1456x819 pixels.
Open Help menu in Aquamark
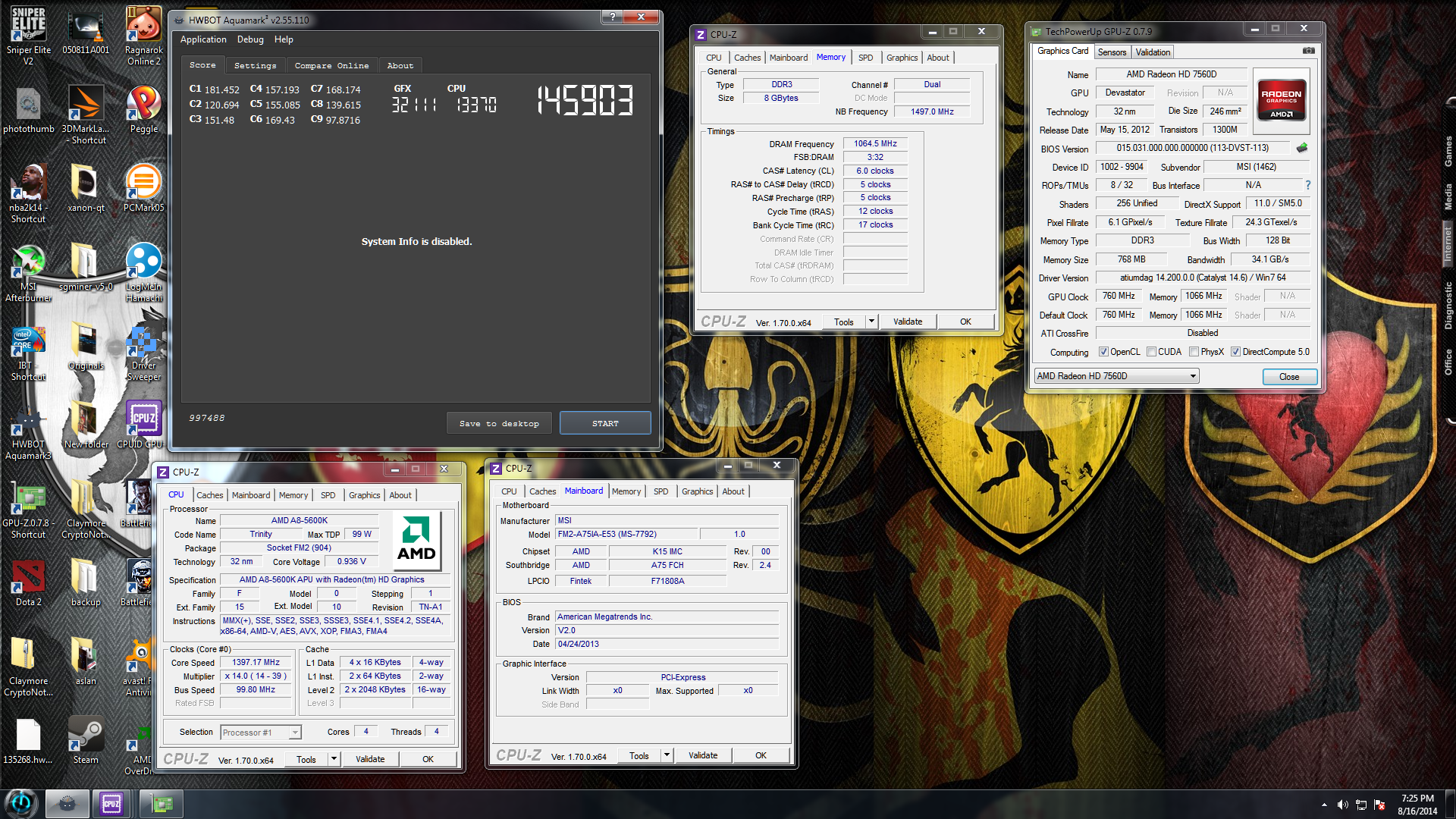pos(284,39)
